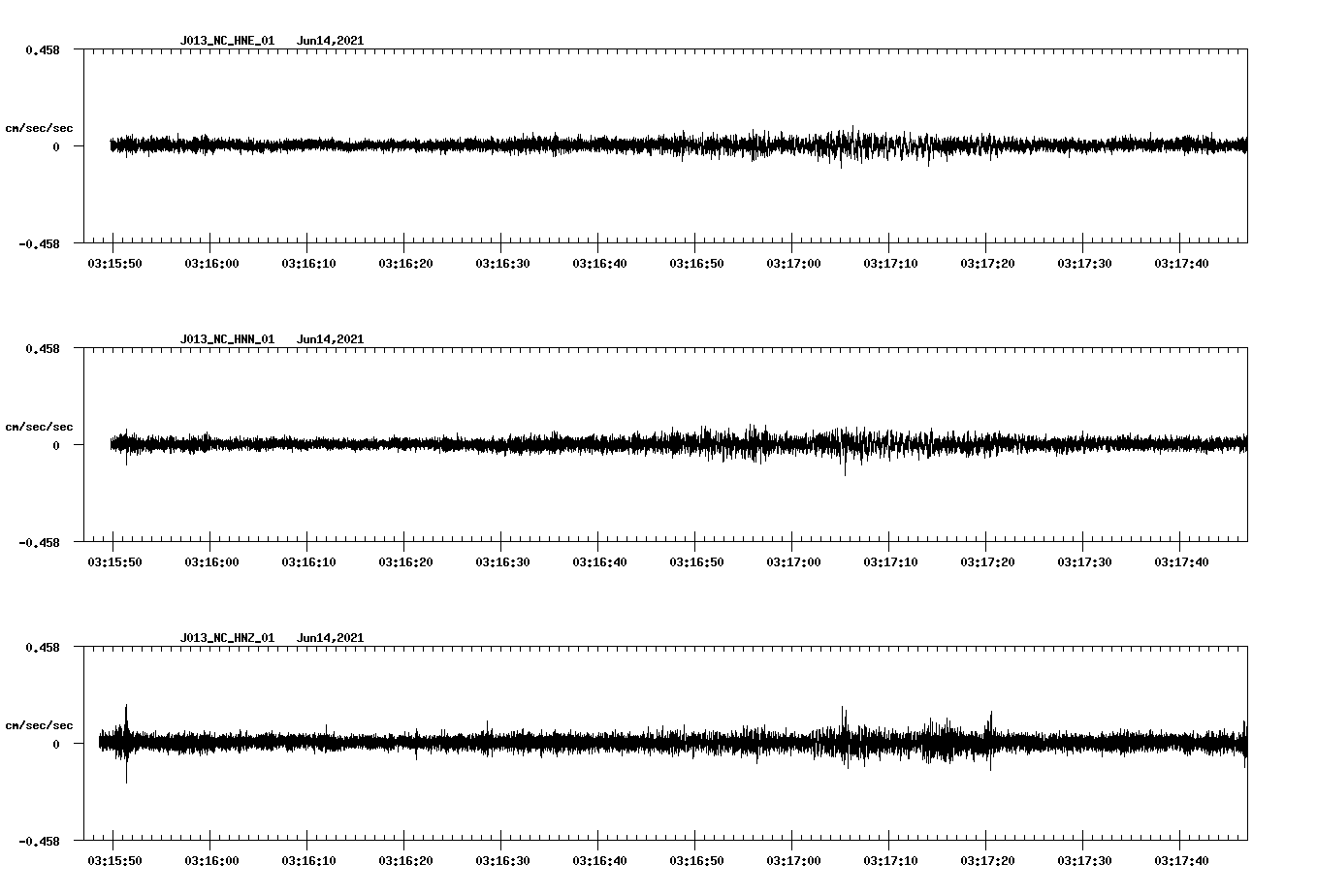Select 03:16:20 time label on HNN chart
The width and height of the screenshot is (1317, 896).
pos(405,562)
